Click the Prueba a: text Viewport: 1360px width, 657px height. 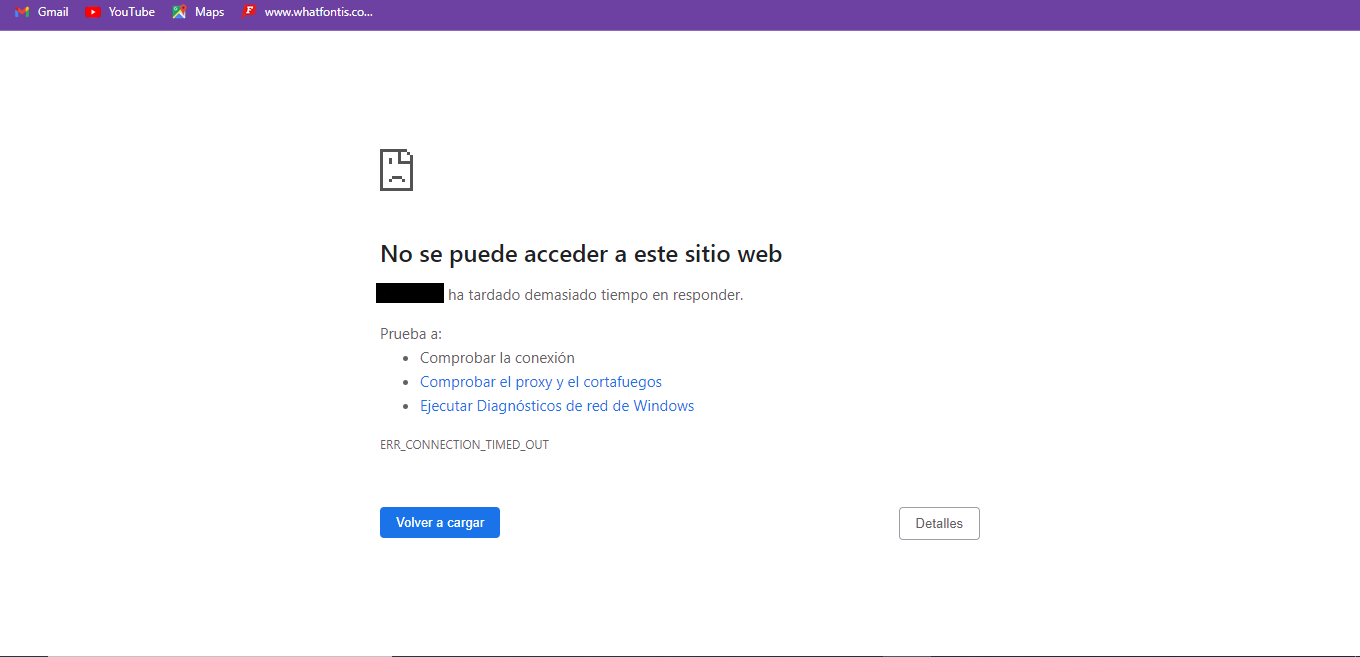pos(411,334)
